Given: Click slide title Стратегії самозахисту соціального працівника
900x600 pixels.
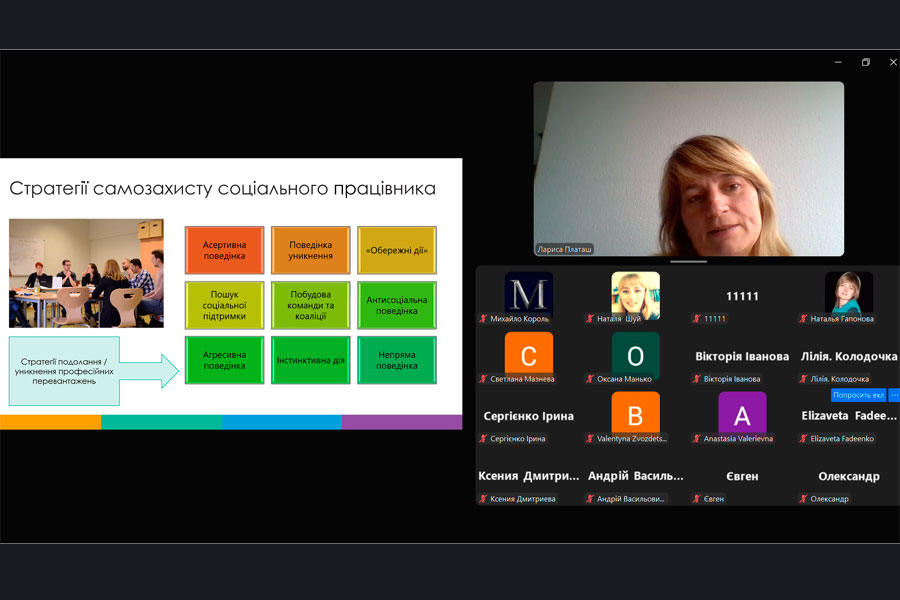Looking at the screenshot, I should (223, 188).
